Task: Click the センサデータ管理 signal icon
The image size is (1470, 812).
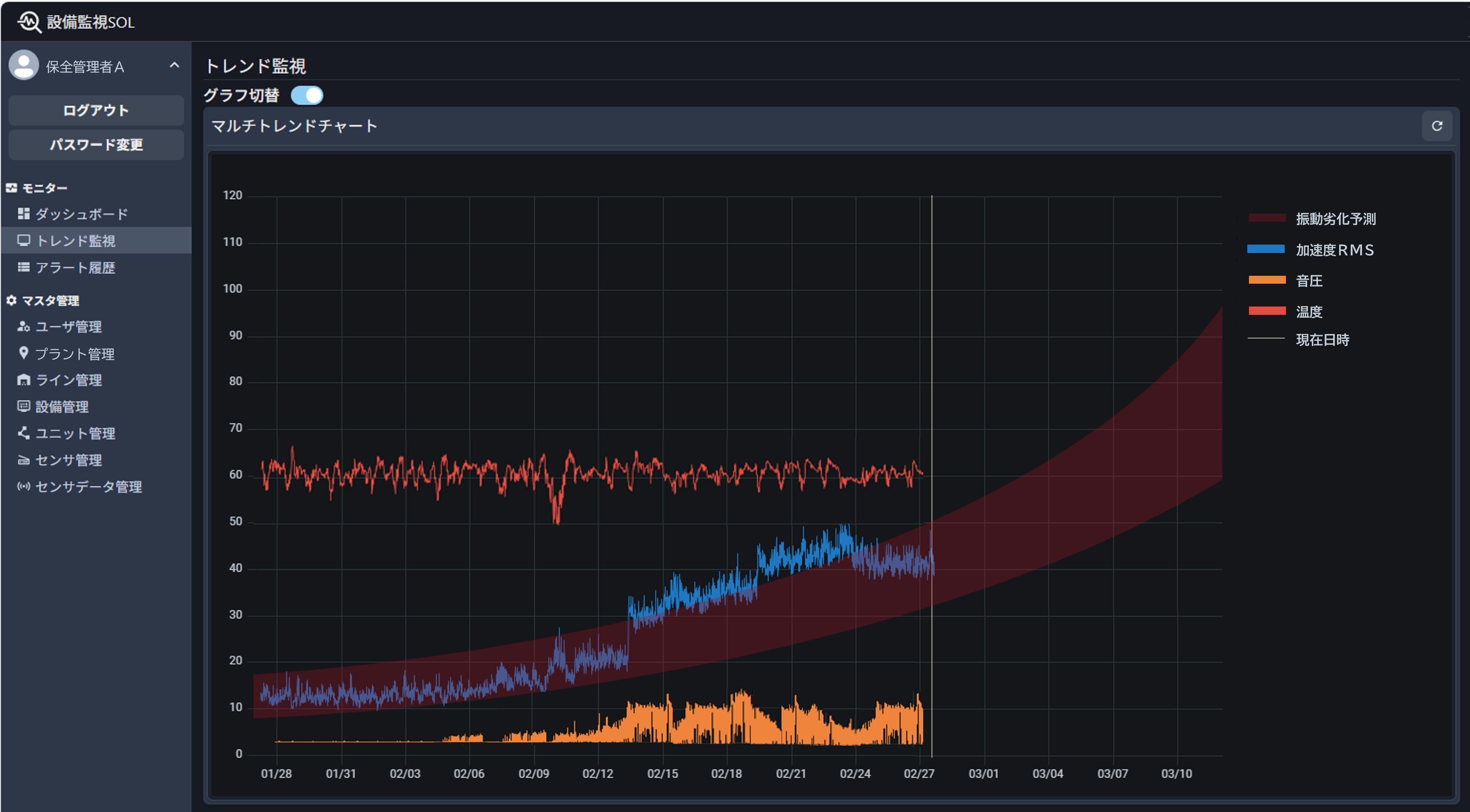Action: 23,487
